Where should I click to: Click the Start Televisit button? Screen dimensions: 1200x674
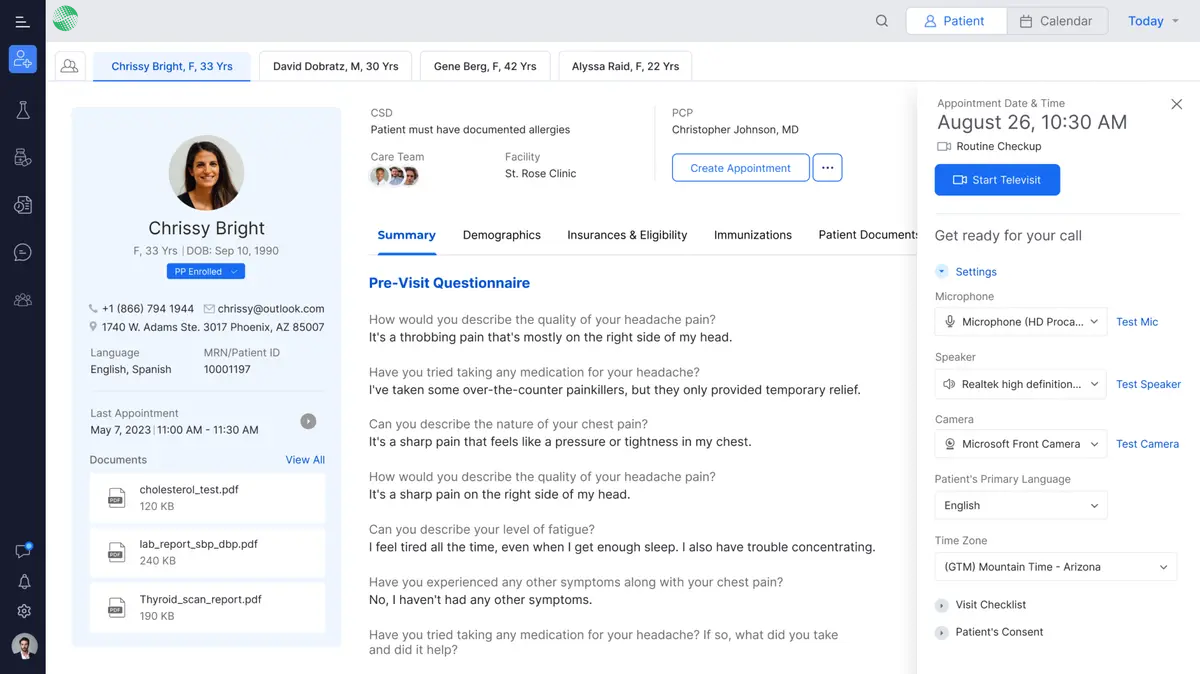[x=997, y=180]
